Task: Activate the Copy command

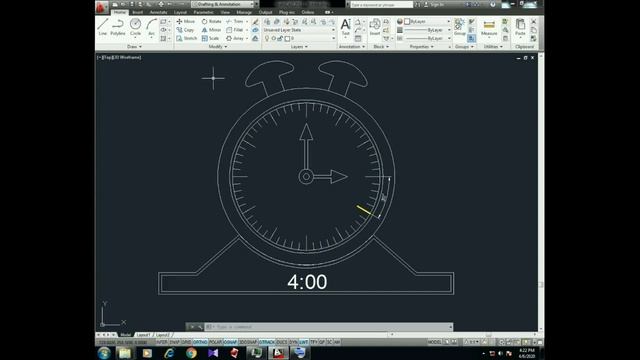Action: point(186,30)
